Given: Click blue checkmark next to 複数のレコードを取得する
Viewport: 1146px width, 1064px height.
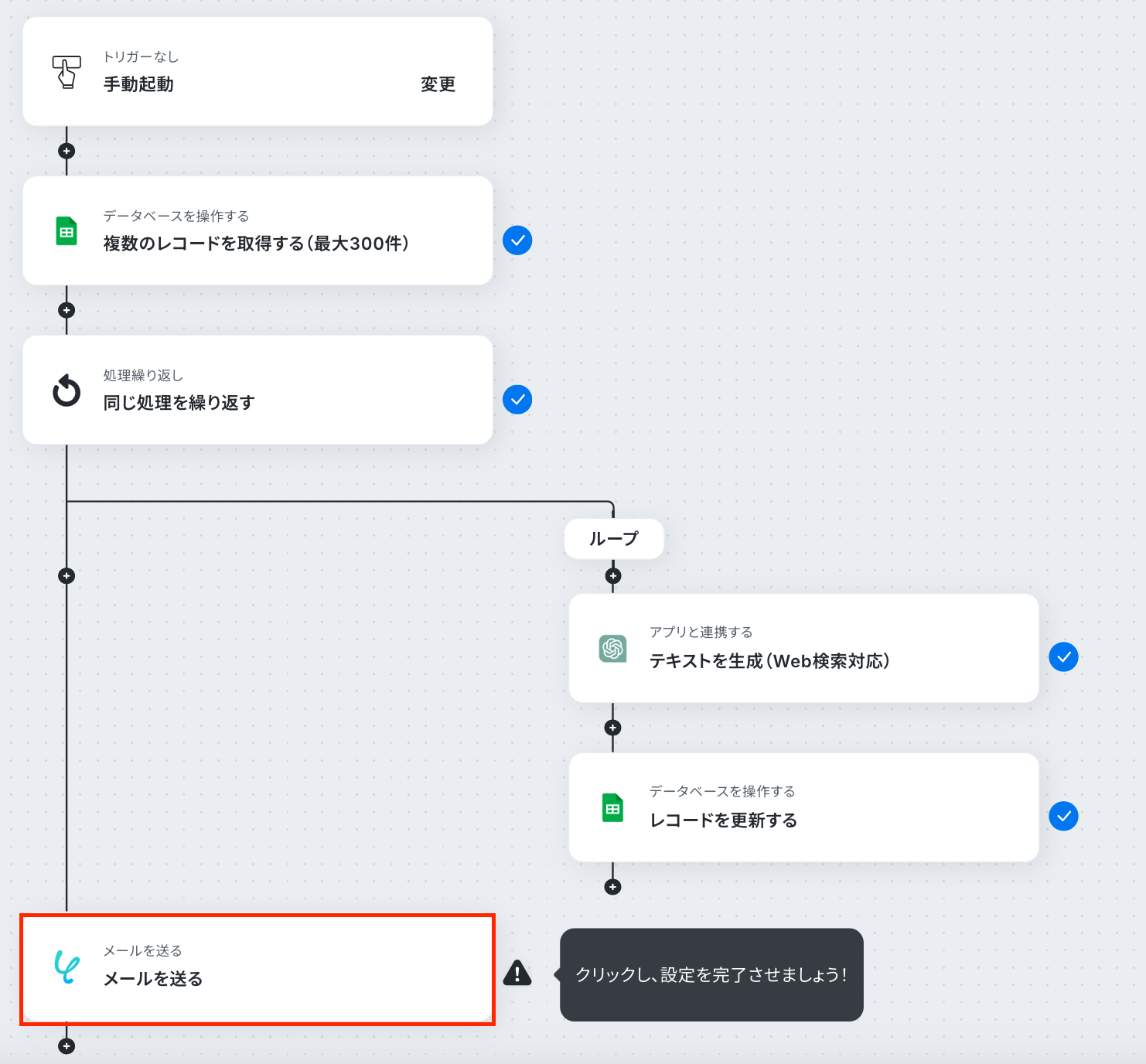Looking at the screenshot, I should 517,240.
